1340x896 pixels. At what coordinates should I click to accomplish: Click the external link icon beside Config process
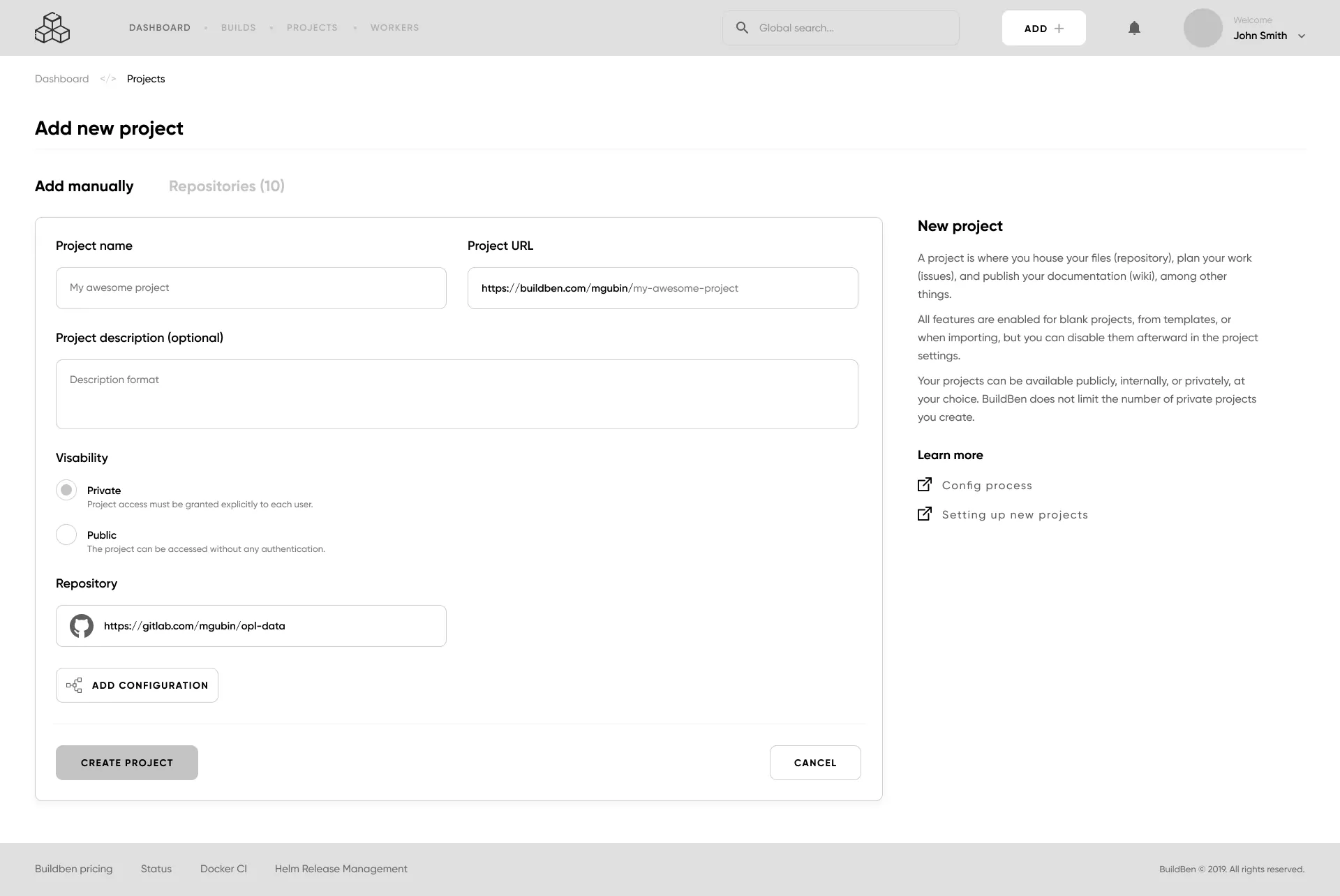point(924,484)
